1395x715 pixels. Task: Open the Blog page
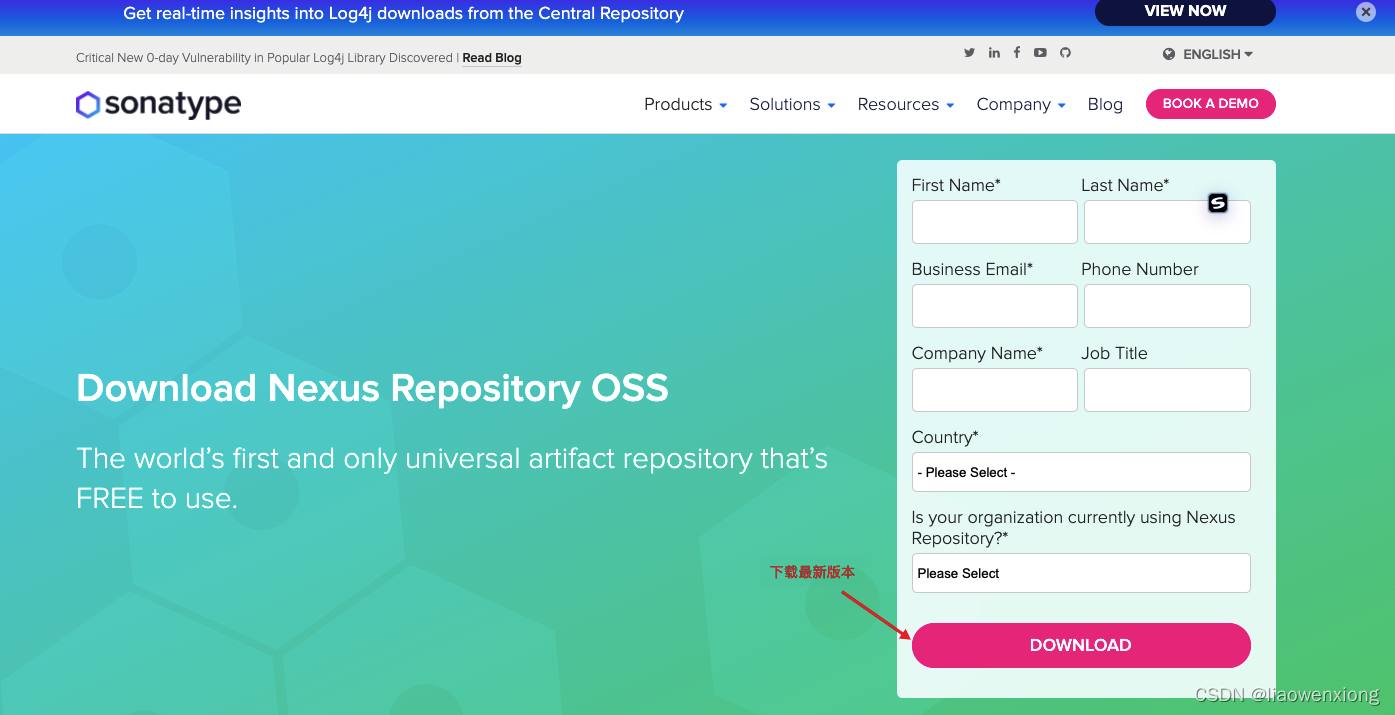coord(1105,104)
